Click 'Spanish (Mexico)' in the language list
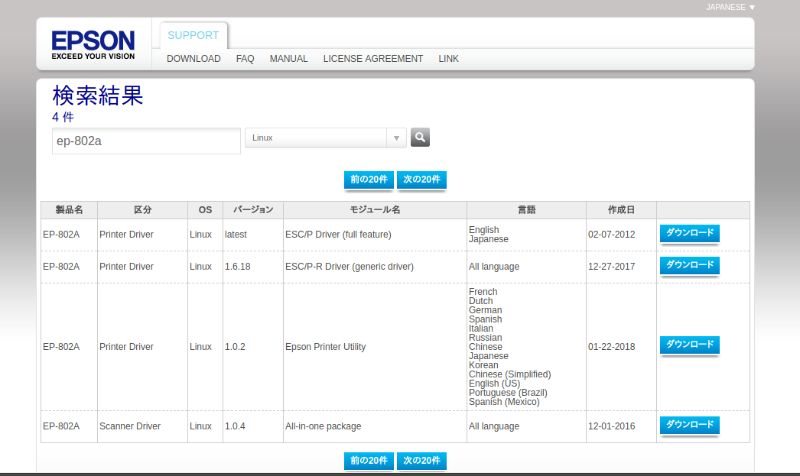The height and width of the screenshot is (476, 800). tap(504, 402)
